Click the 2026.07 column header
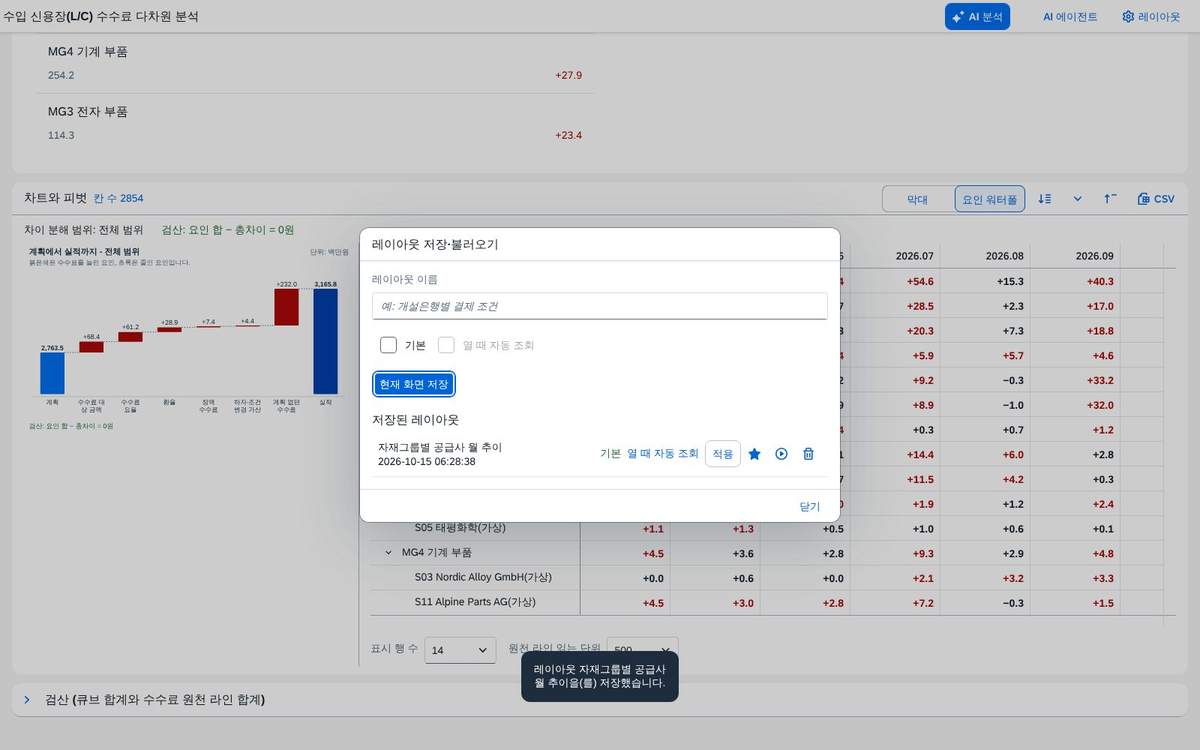 pos(895,255)
